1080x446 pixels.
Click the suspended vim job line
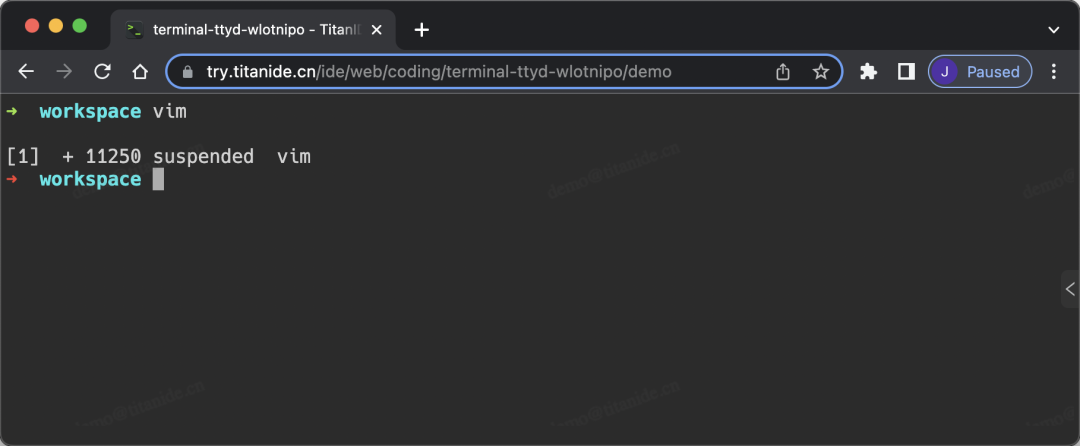pos(158,157)
